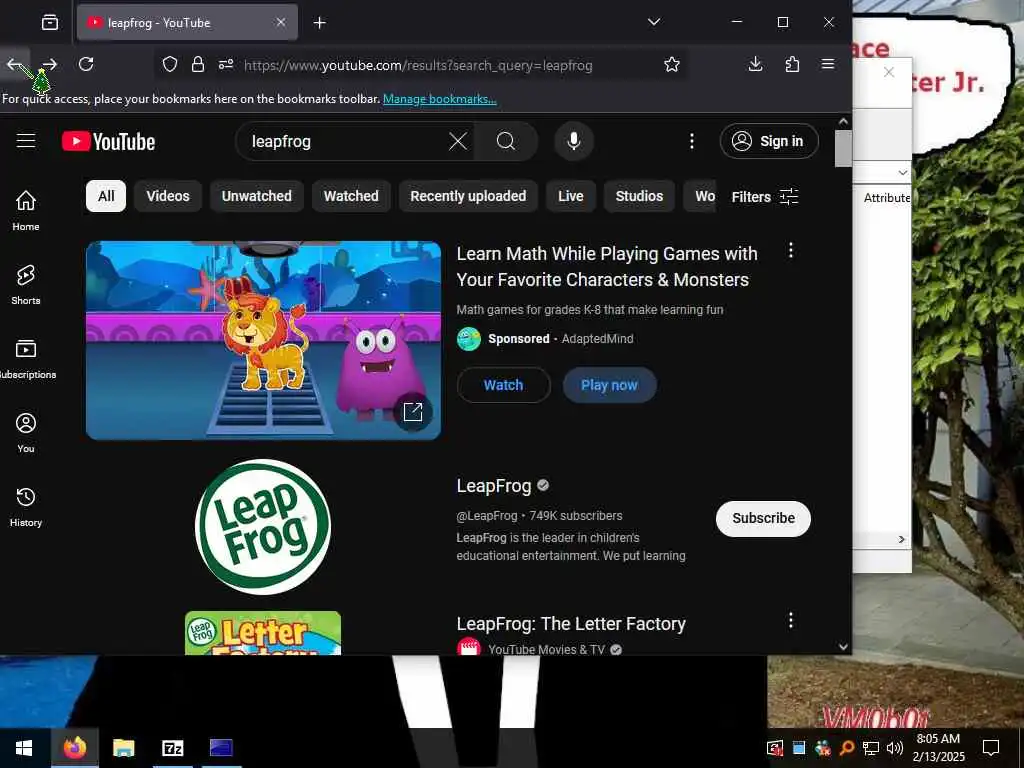
Task: Click Play now on AdaptedMind ad
Action: pos(609,385)
